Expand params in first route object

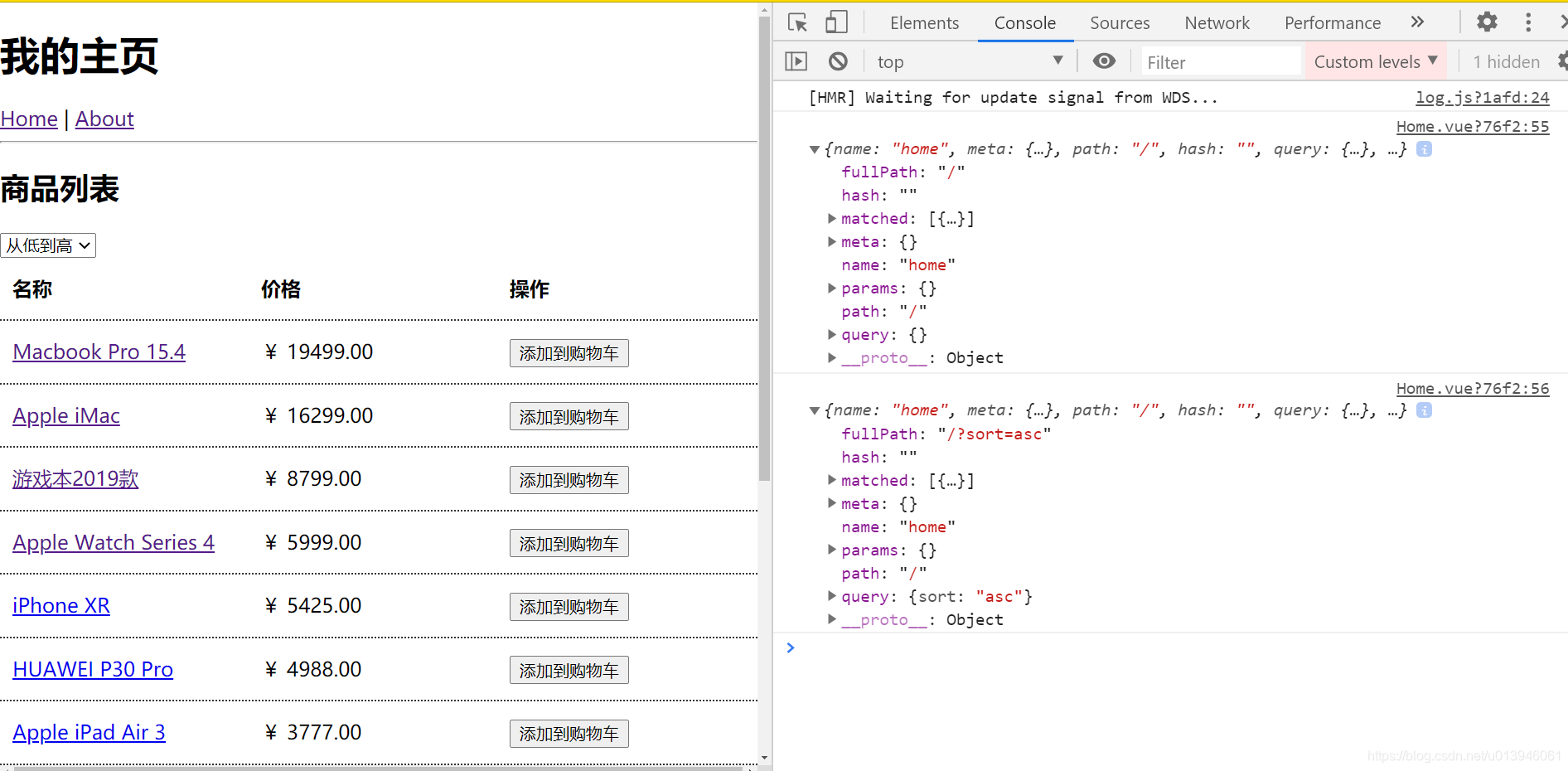832,289
